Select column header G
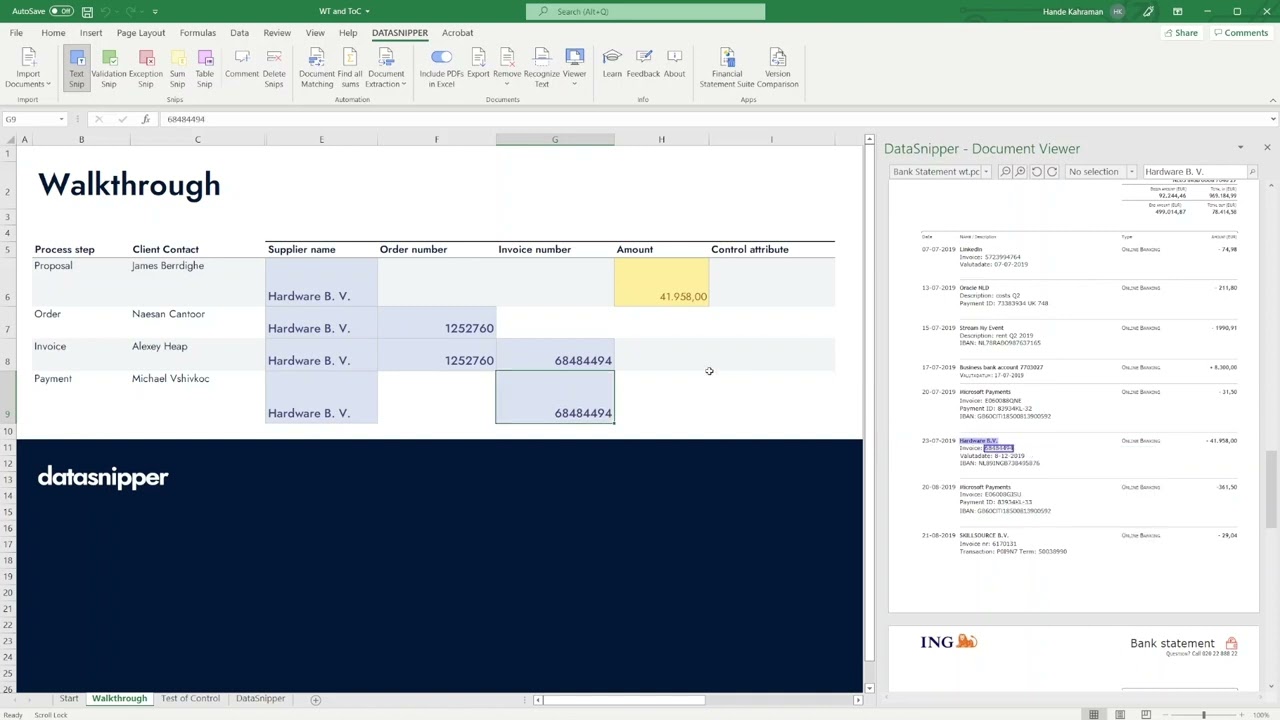This screenshot has width=1280, height=720. (555, 140)
